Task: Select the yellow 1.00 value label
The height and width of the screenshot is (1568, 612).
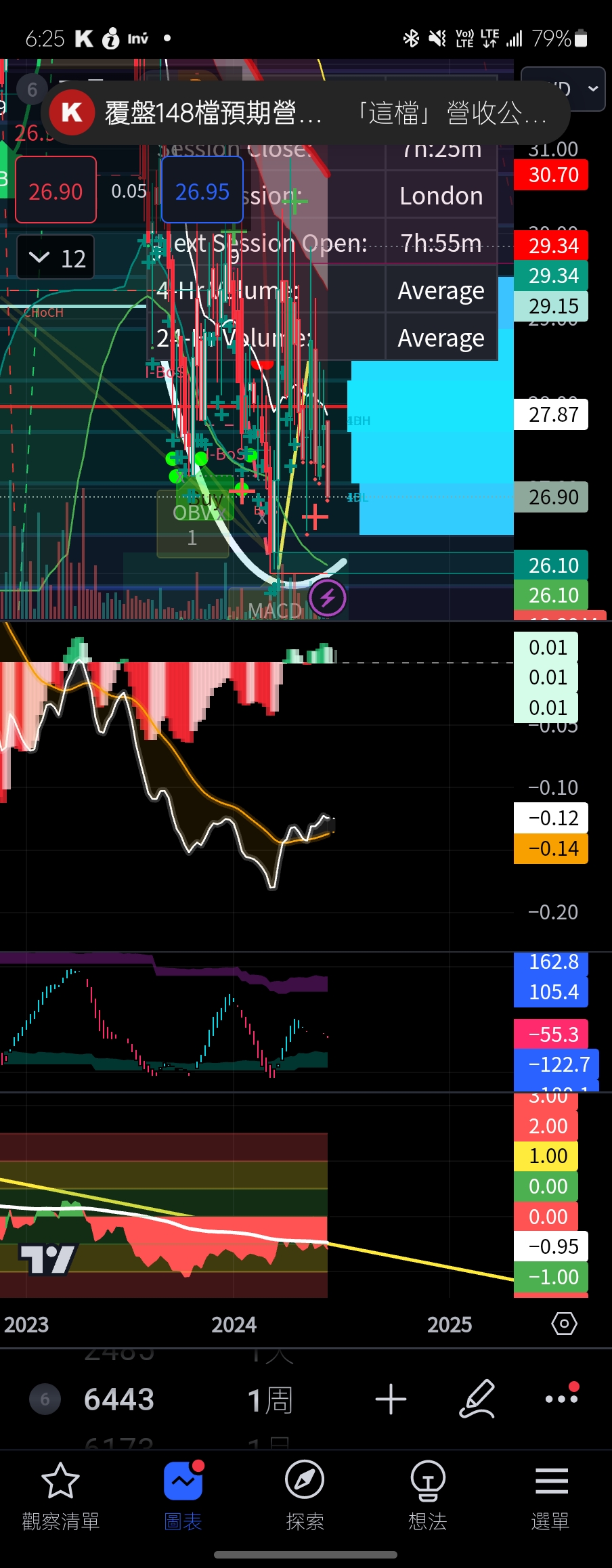Action: click(x=546, y=1156)
